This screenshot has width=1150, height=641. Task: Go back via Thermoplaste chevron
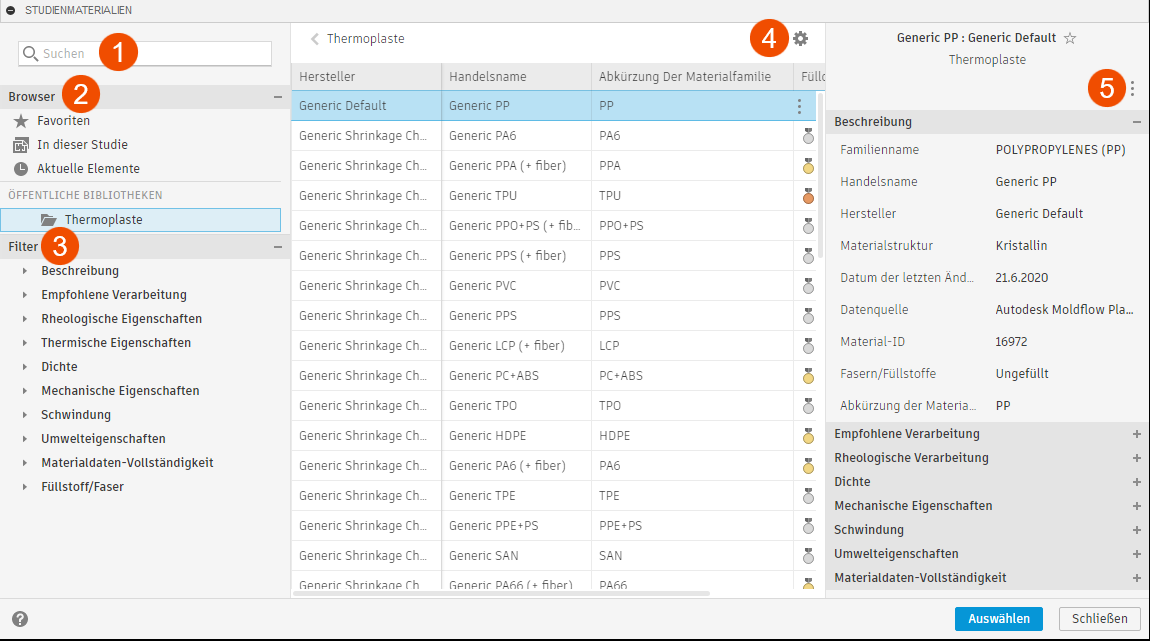315,39
